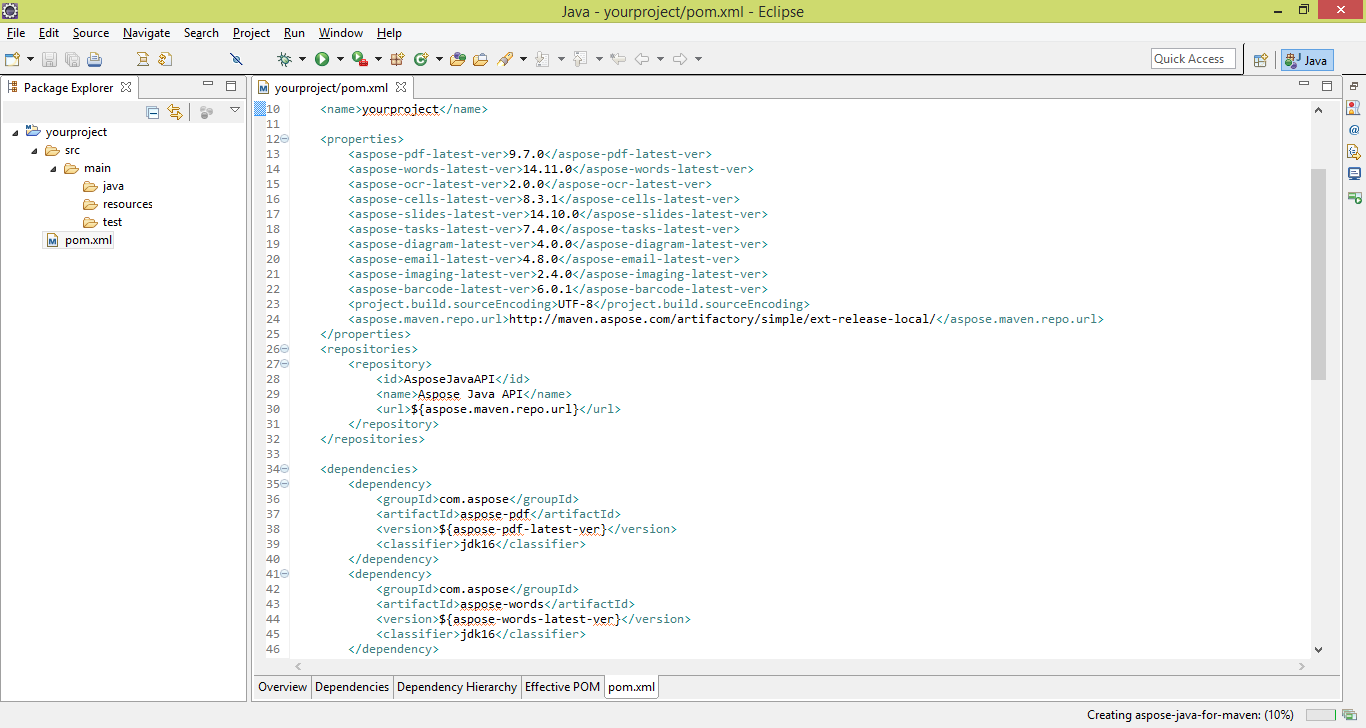Click the Open Task folder icon

[480, 59]
